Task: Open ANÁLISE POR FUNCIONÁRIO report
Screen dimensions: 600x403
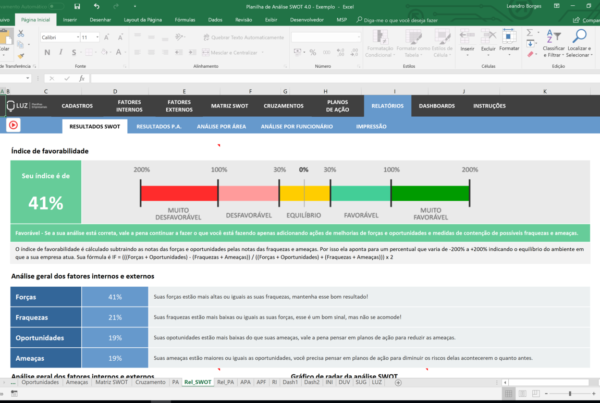Action: (297, 127)
